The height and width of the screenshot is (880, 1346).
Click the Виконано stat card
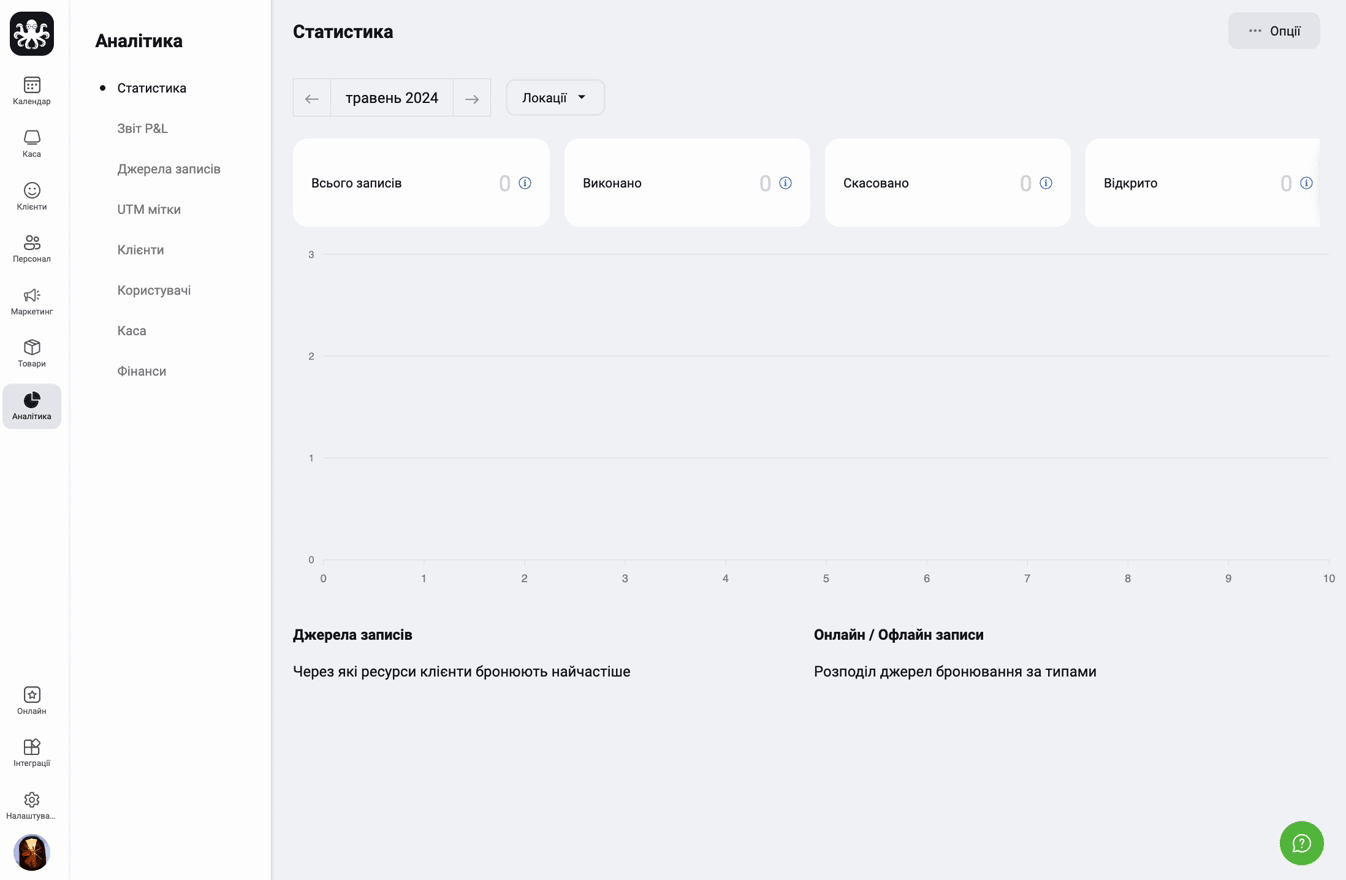pyautogui.click(x=687, y=183)
